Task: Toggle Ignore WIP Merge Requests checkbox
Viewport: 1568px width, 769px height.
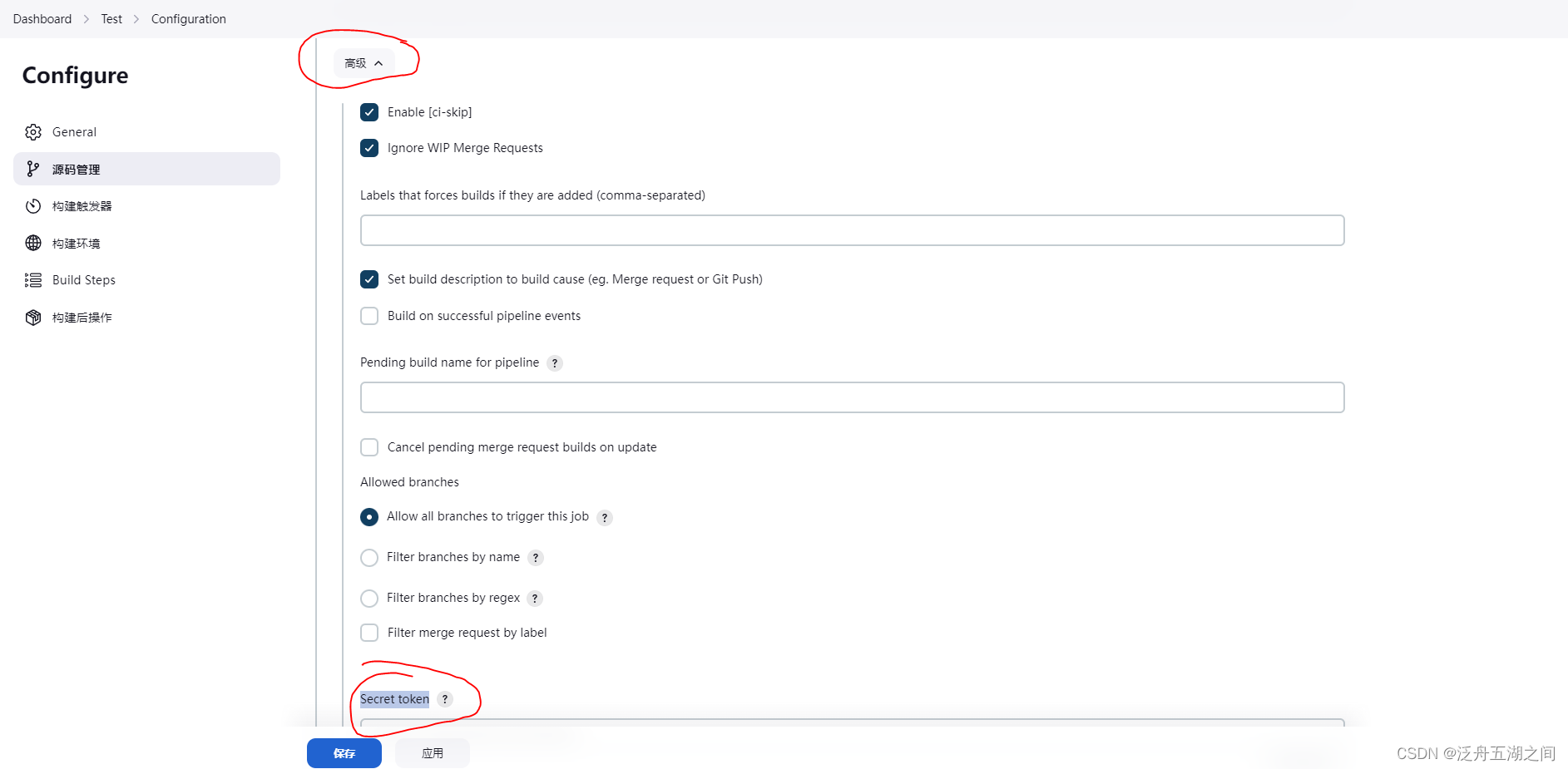Action: pos(369,148)
